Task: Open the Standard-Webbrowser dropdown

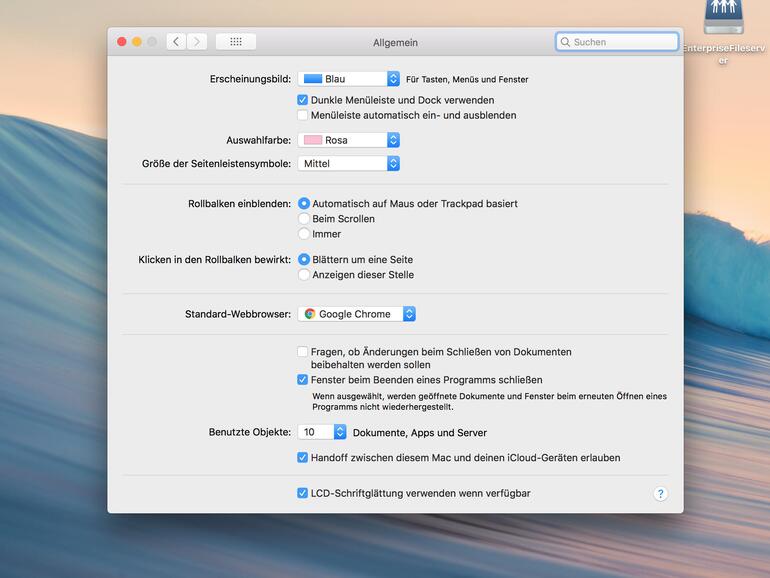Action: point(356,314)
